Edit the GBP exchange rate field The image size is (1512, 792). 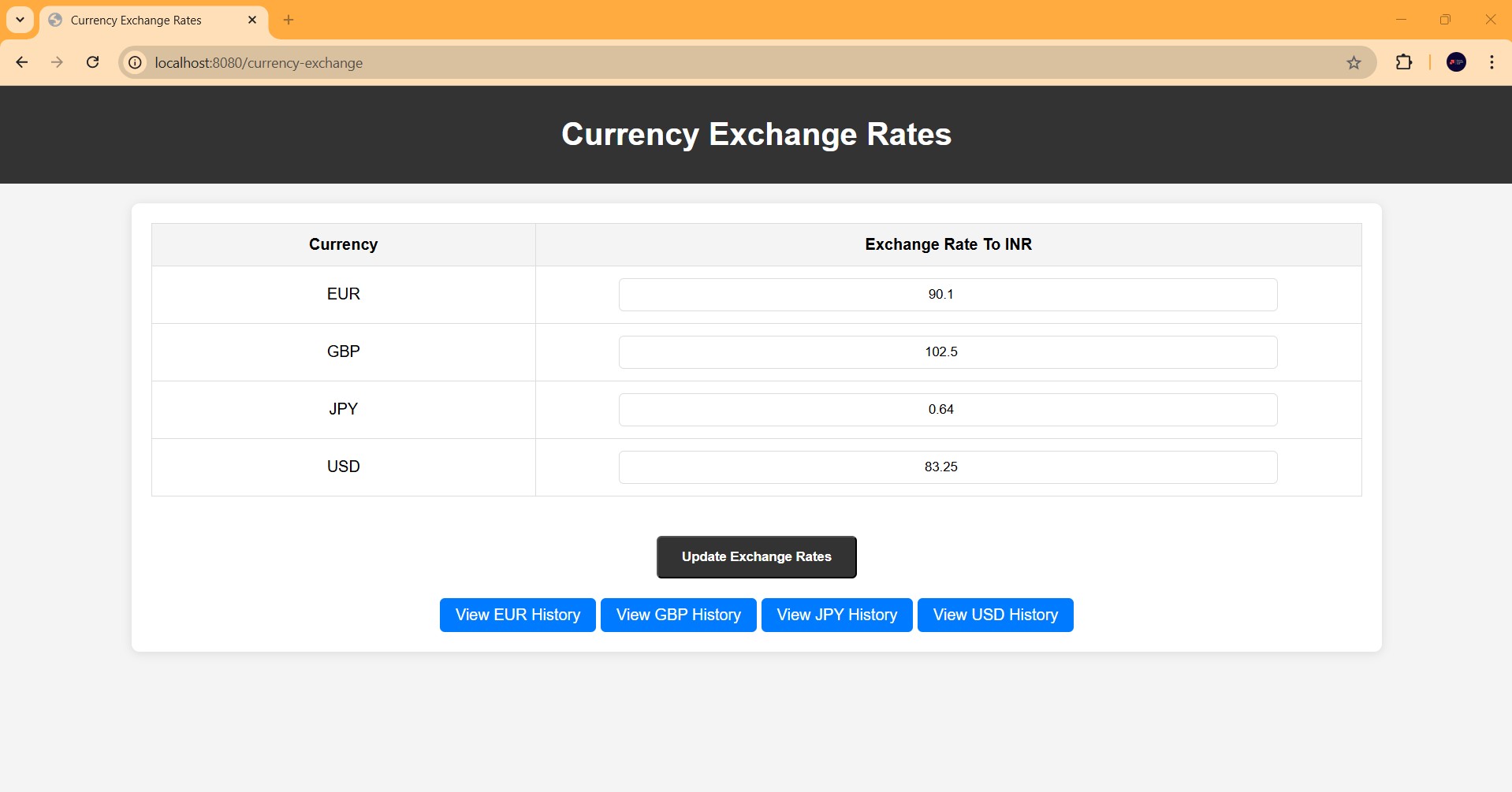[948, 352]
